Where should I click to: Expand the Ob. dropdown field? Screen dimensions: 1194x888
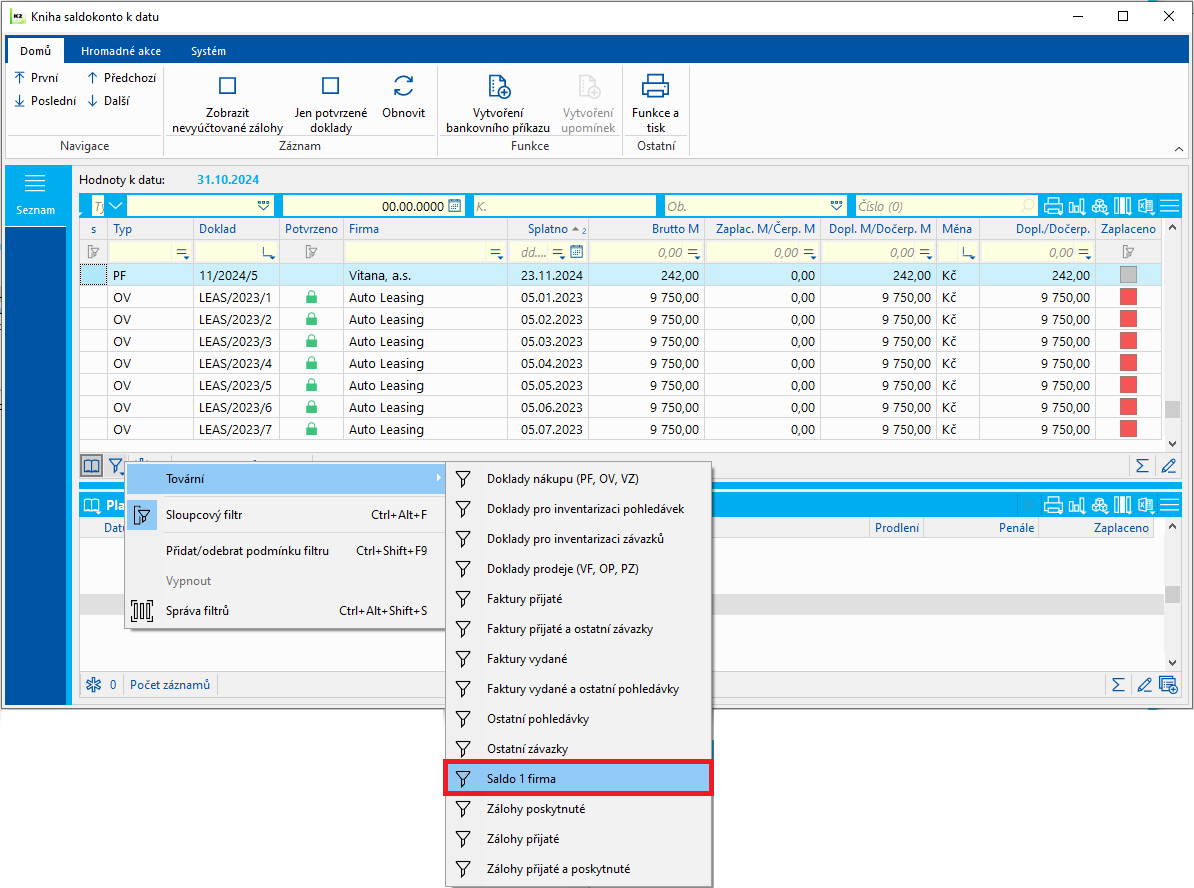[x=837, y=206]
